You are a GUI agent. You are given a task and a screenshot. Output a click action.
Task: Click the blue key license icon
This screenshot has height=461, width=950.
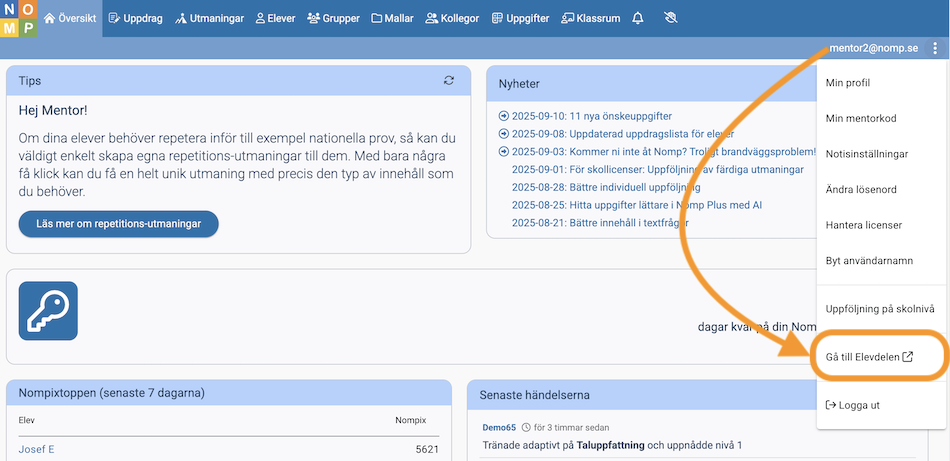[48, 311]
